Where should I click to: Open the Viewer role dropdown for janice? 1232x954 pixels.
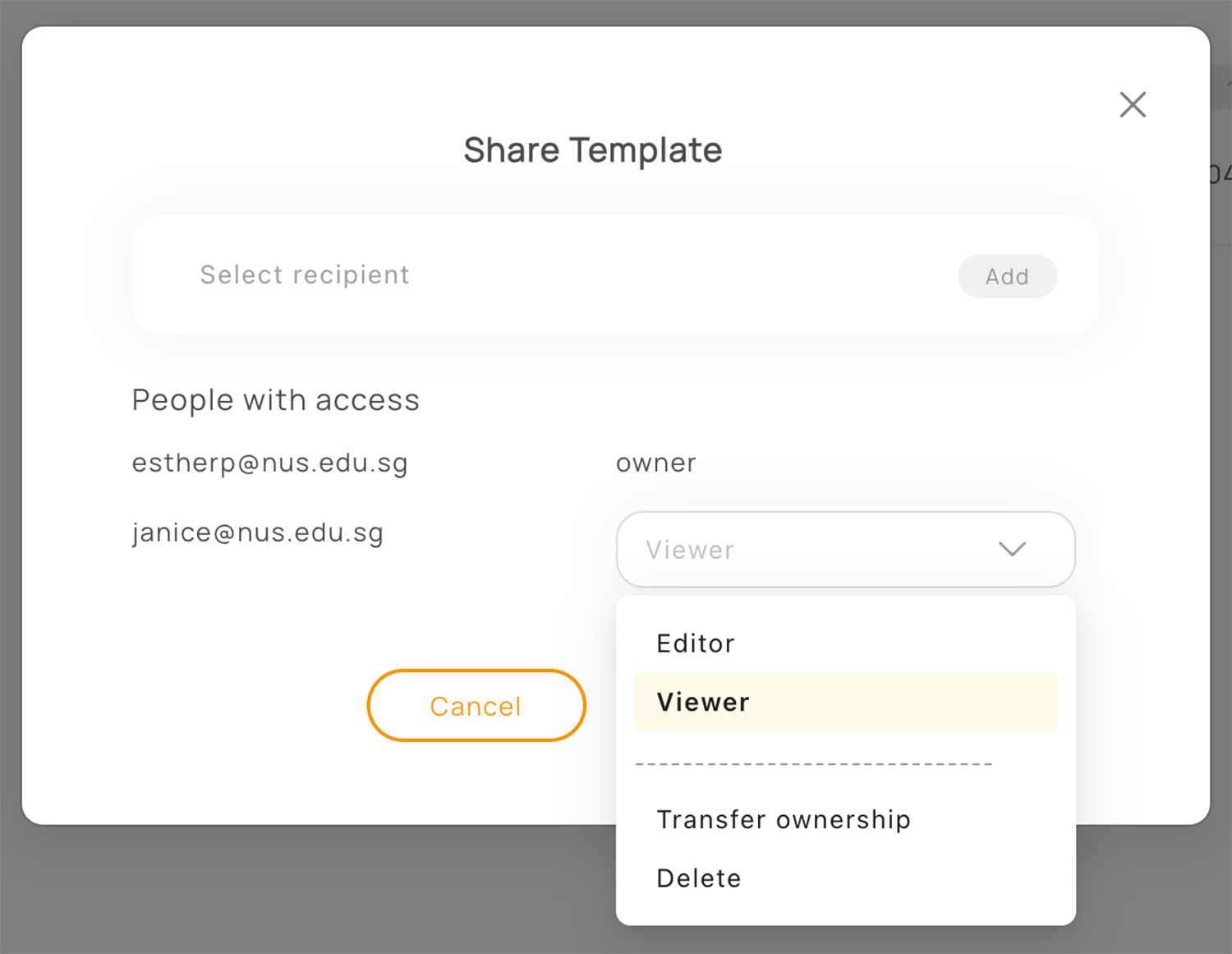[x=845, y=549]
